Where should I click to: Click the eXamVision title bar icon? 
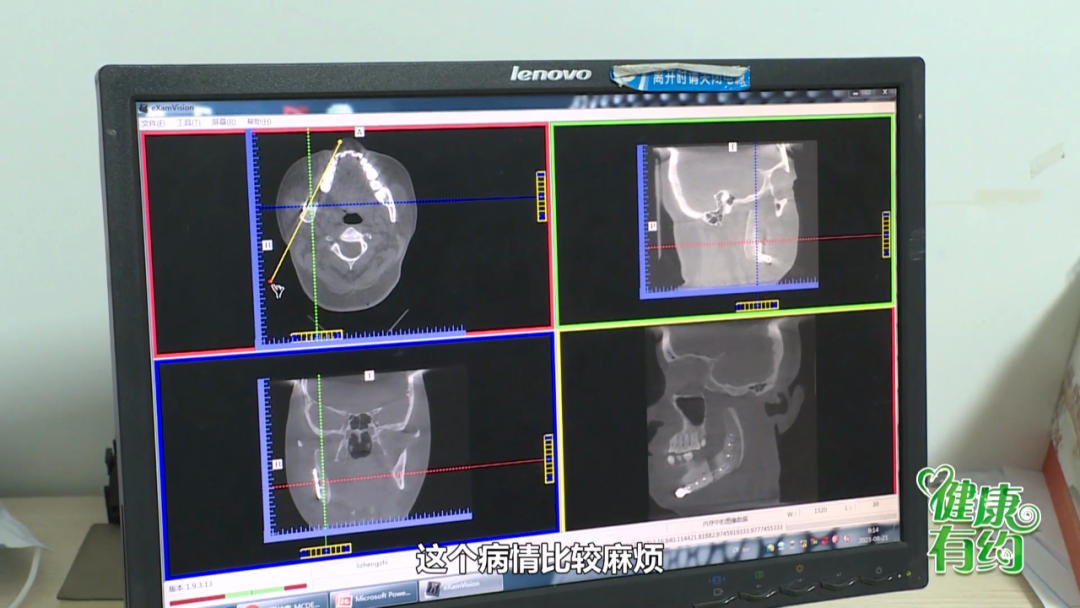pos(145,108)
